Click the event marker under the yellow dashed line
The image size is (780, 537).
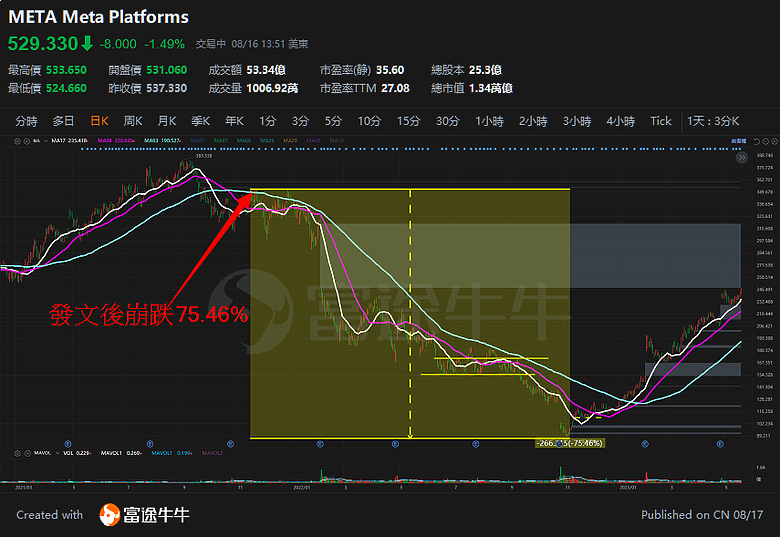(396, 441)
